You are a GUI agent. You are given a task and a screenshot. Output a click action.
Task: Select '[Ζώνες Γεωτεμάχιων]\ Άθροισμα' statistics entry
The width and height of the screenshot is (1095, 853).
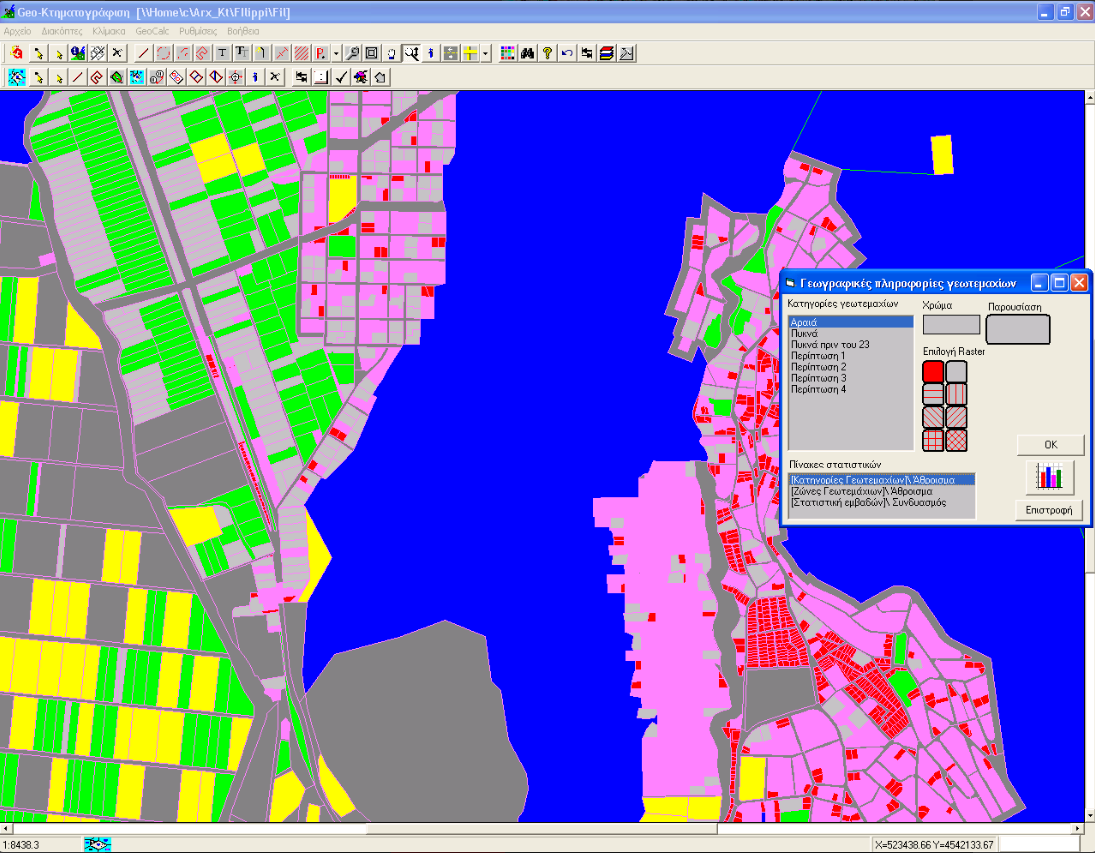(861, 491)
